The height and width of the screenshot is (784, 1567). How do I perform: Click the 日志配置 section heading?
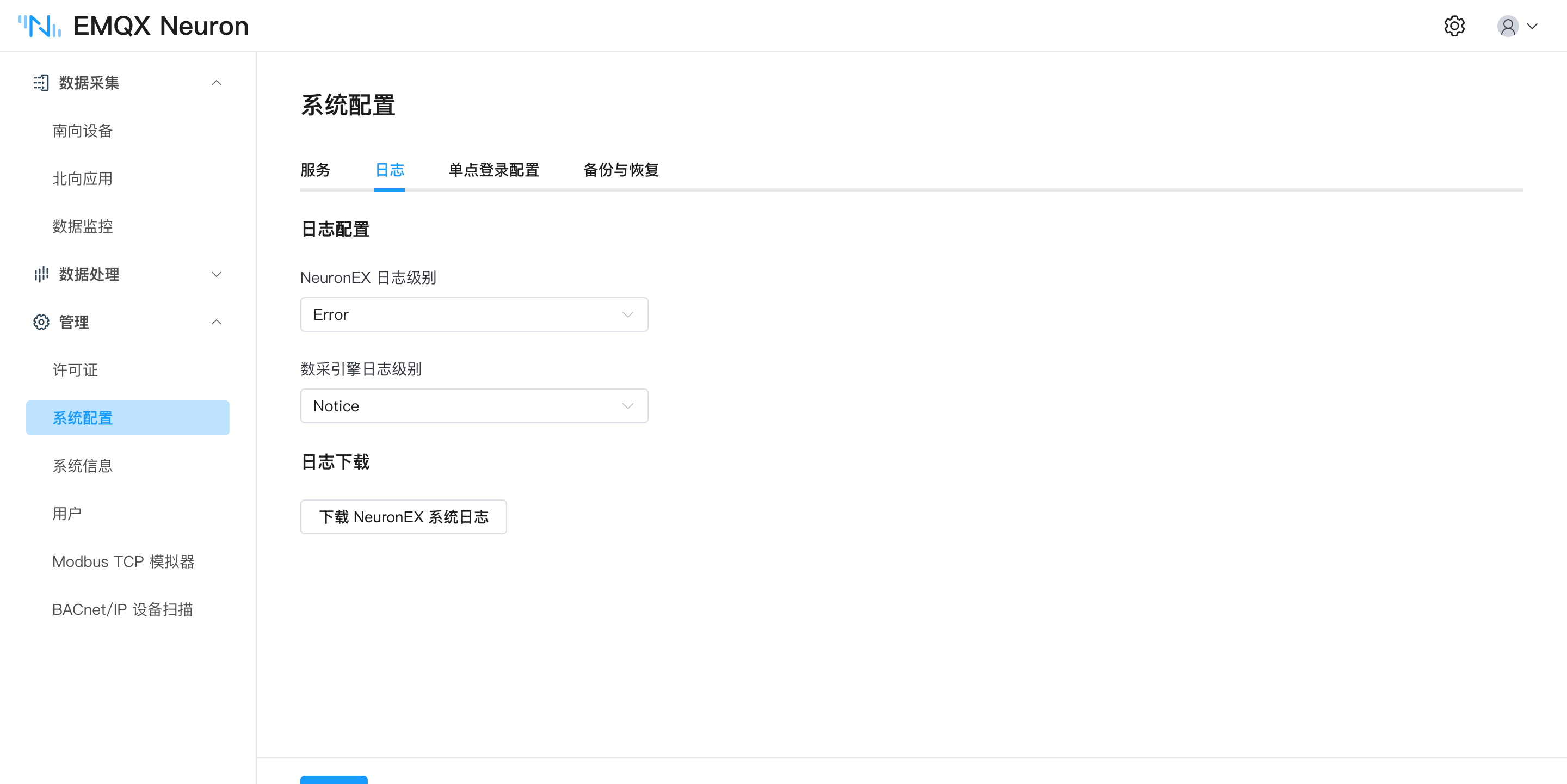tap(335, 229)
